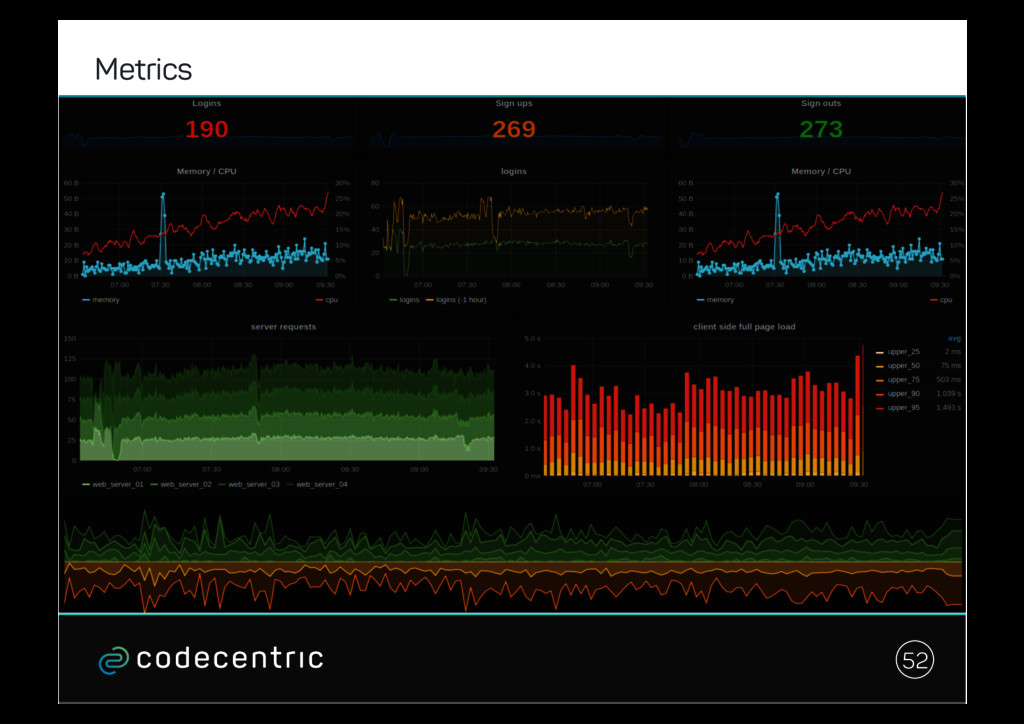Open the Sign ups panel title
The width and height of the screenshot is (1024, 724).
514,103
